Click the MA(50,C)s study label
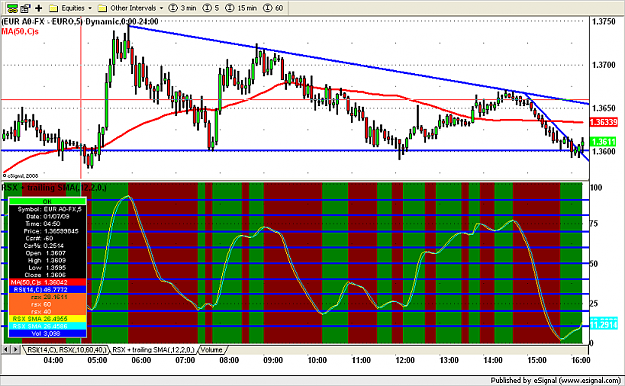 20,31
